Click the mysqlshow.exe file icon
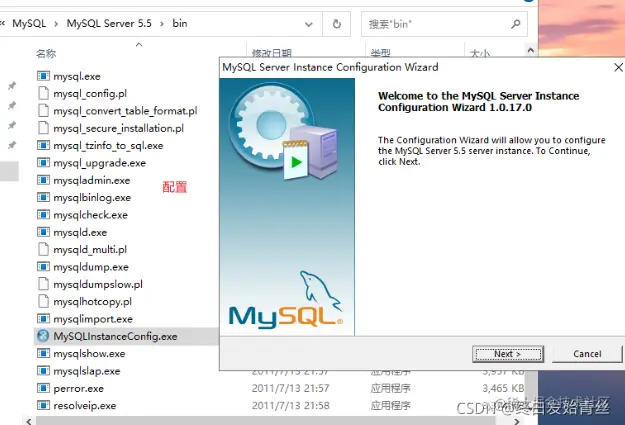The image size is (625, 425). (43, 353)
